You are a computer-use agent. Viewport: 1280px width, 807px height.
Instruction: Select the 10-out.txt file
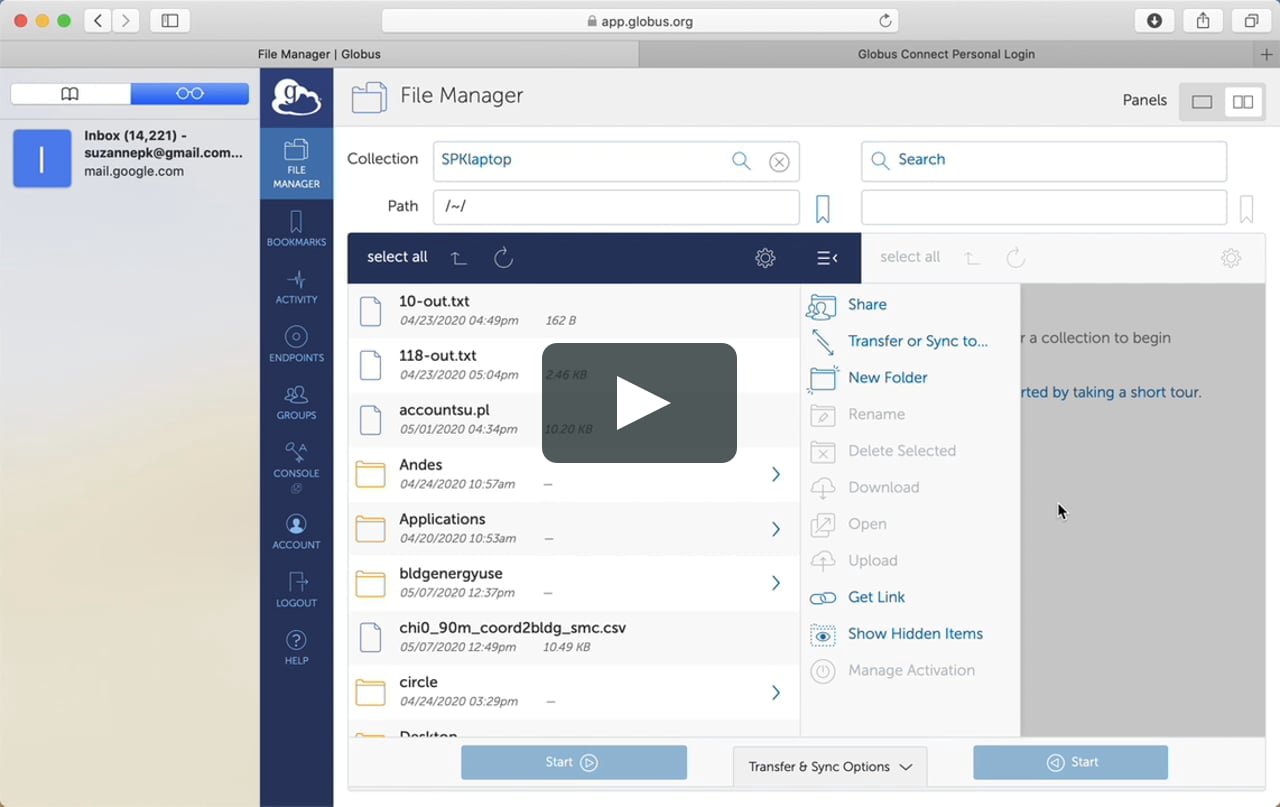[574, 311]
